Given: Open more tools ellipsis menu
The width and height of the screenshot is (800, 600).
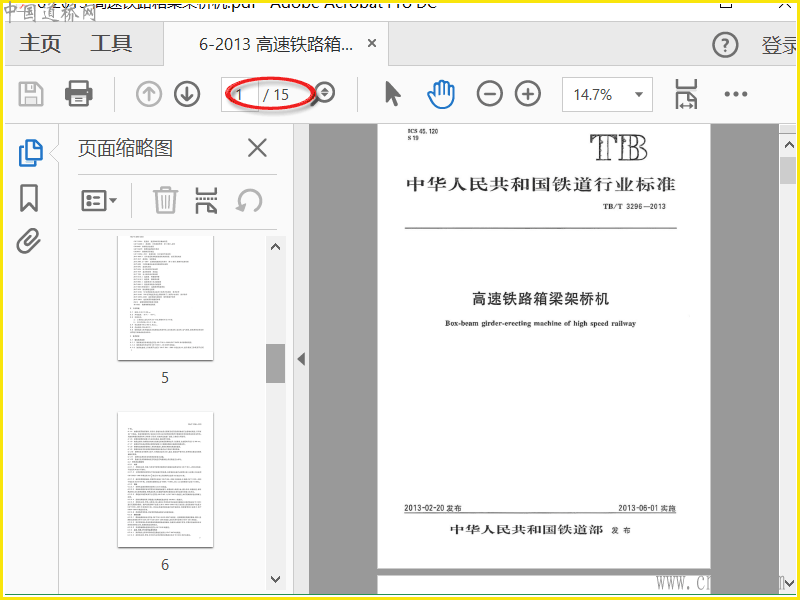Looking at the screenshot, I should pos(736,94).
